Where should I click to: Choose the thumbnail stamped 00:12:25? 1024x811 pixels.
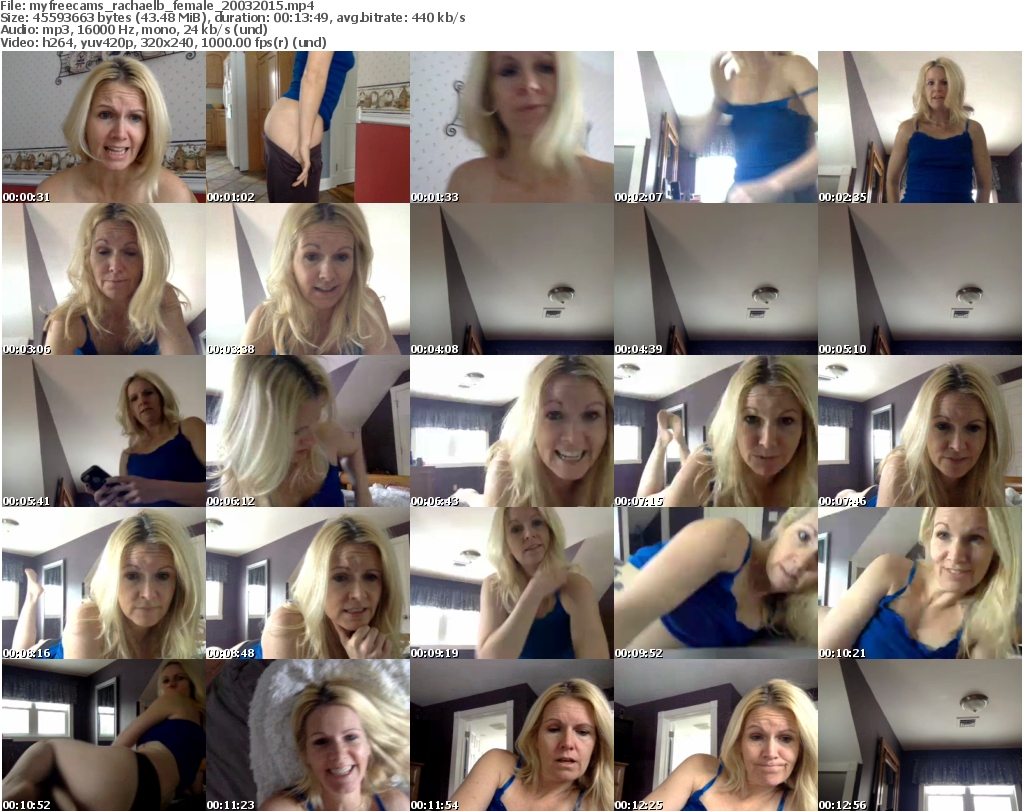[x=716, y=735]
